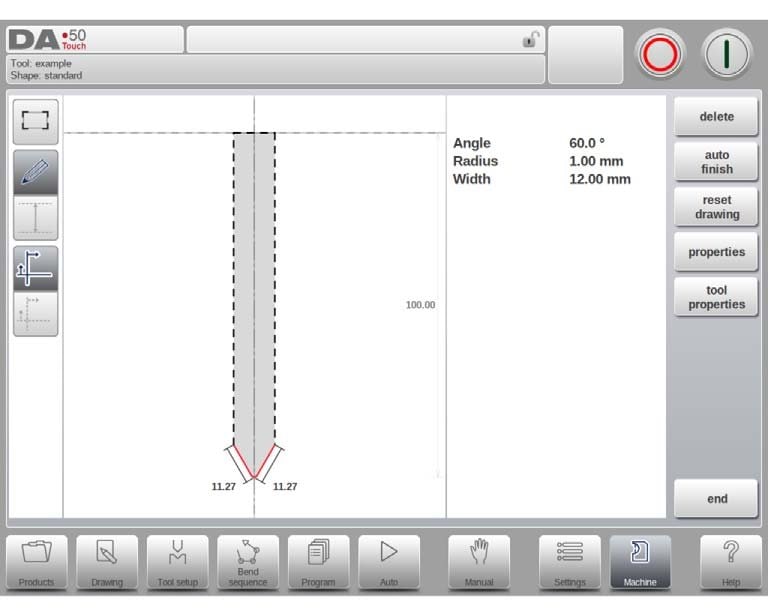768x615 pixels.
Task: Select the angle line input mode icon
Action: [x=35, y=268]
